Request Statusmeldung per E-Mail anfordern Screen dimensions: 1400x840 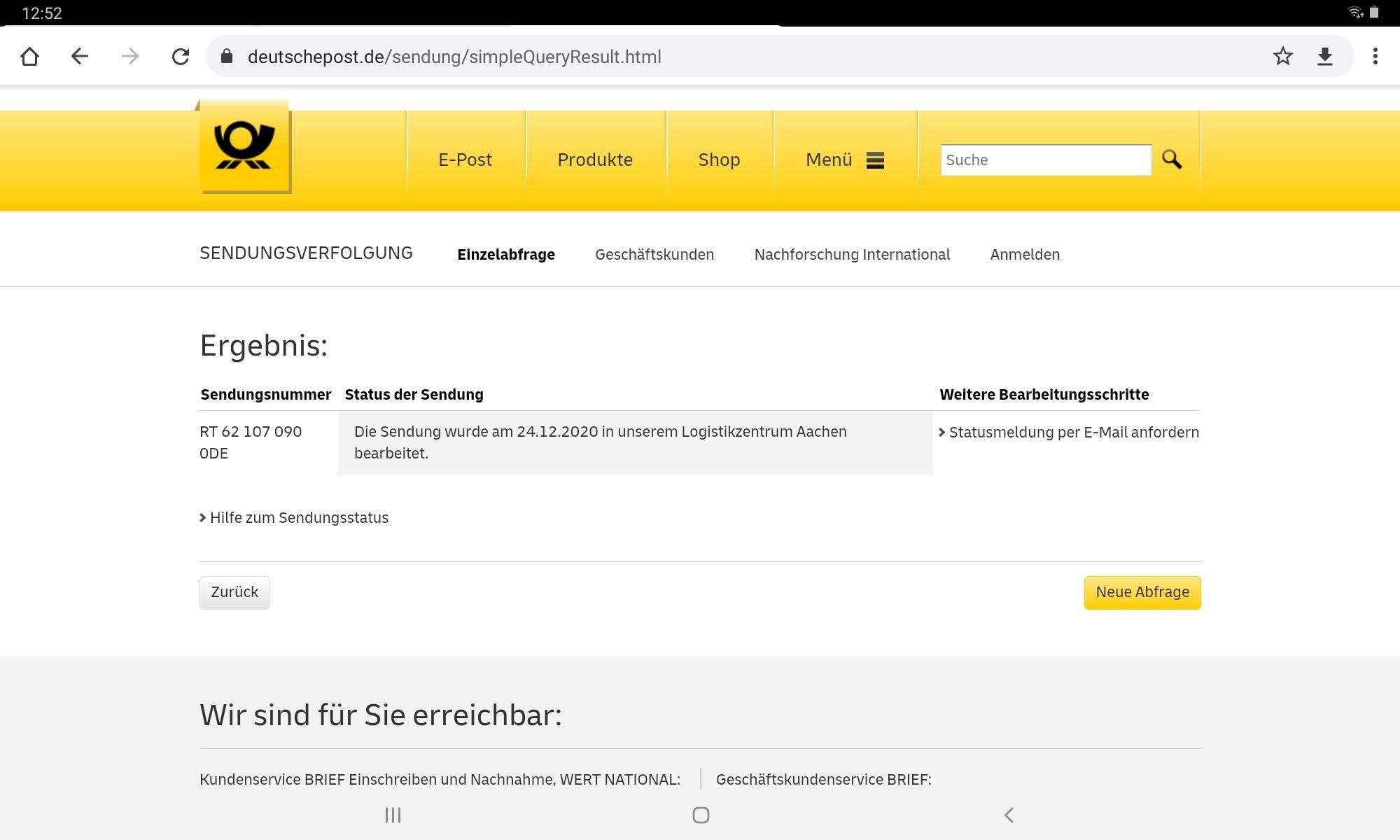(1069, 433)
